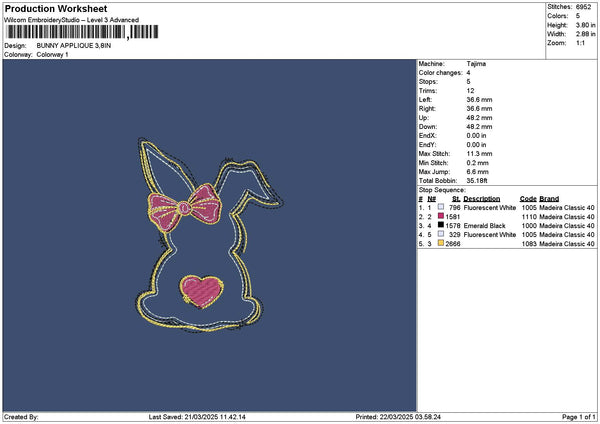Click 'Emerald Black' description text
Screen dimensions: 600x424
[484, 226]
